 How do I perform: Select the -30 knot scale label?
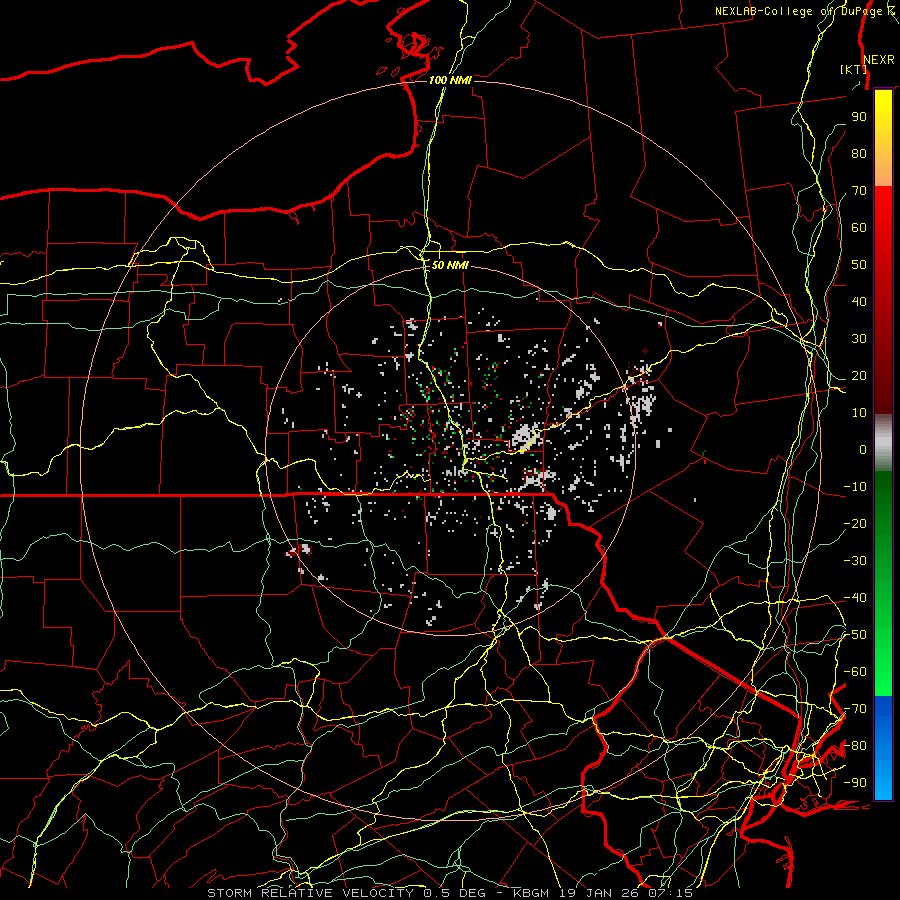coord(855,561)
